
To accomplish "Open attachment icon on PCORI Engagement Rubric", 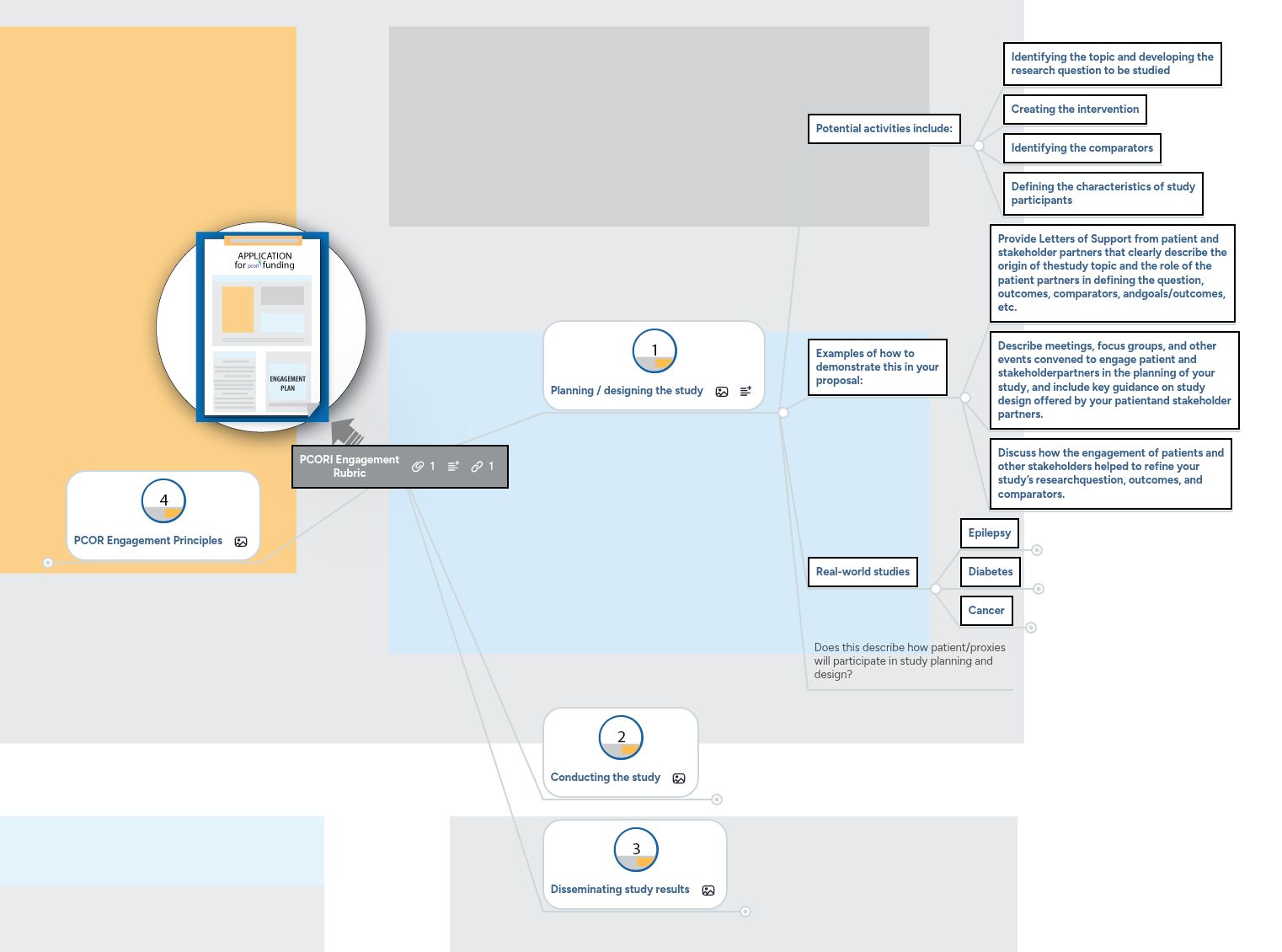I will click(418, 467).
